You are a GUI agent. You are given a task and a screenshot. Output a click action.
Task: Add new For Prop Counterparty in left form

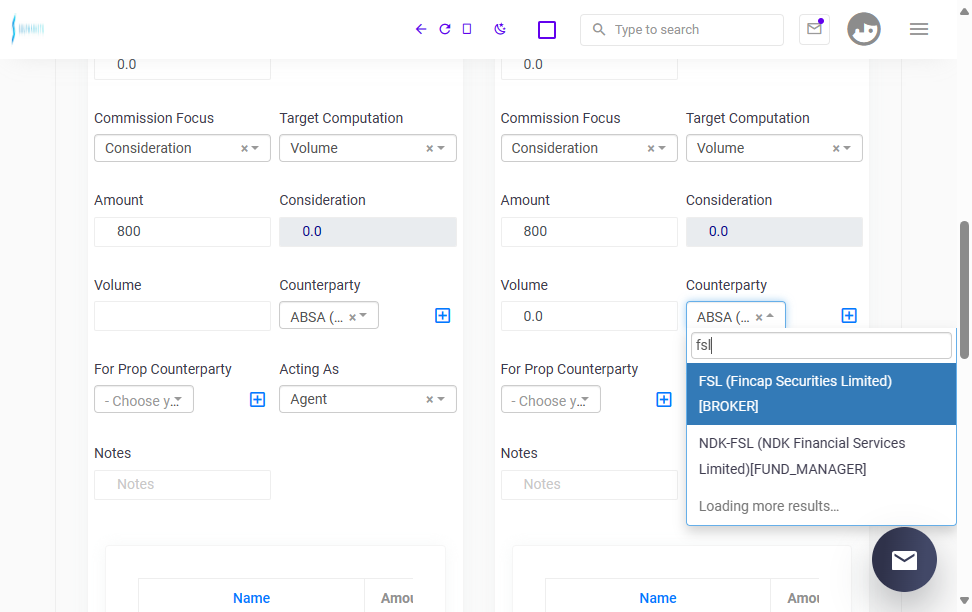pos(257,399)
